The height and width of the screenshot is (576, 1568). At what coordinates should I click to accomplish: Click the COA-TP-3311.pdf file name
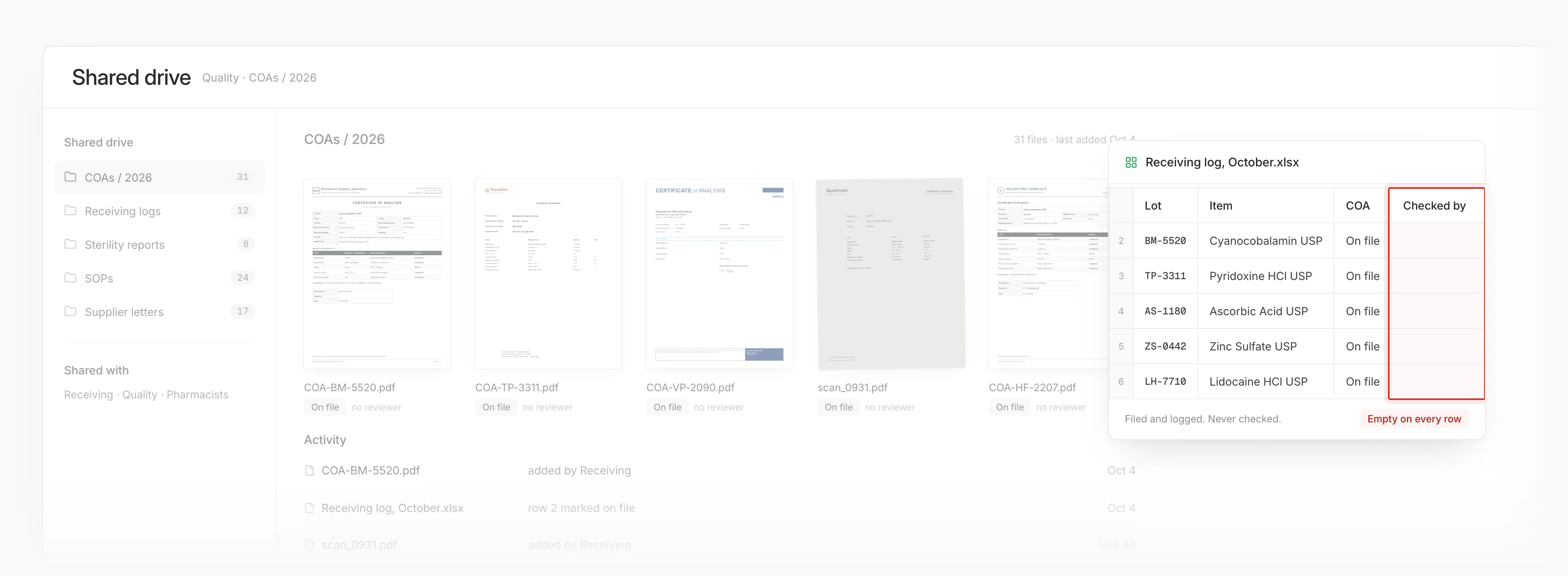517,387
